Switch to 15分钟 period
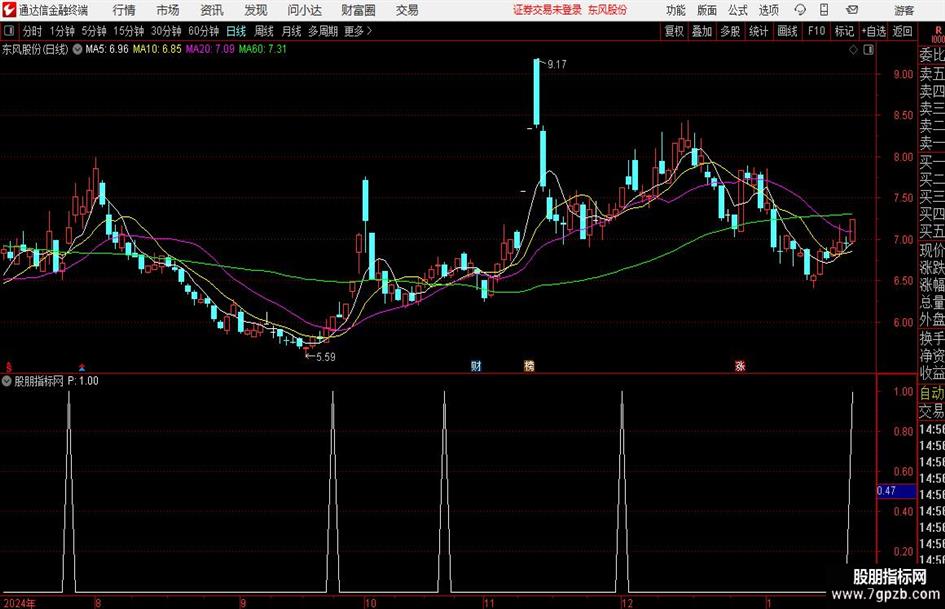Viewport: 945px width, 609px height. coord(128,31)
